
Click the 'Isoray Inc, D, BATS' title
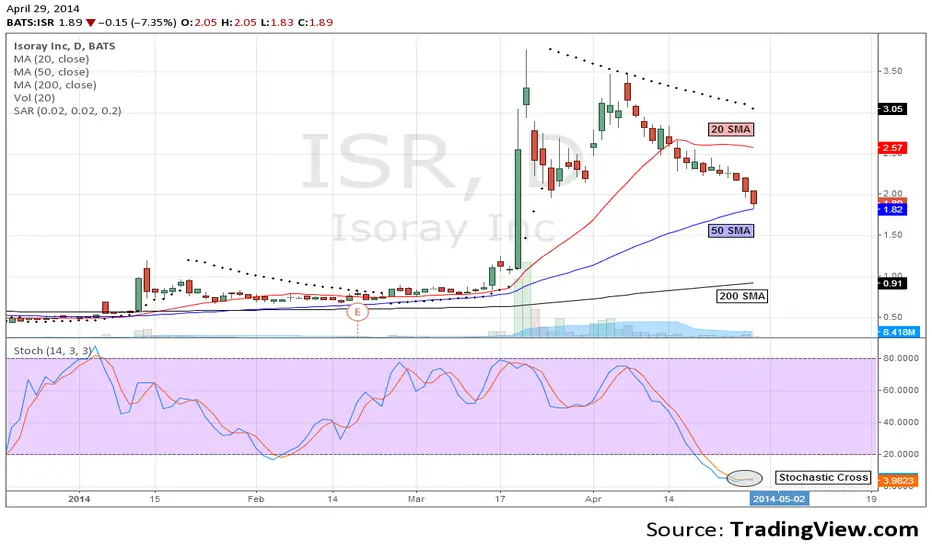pyautogui.click(x=64, y=46)
